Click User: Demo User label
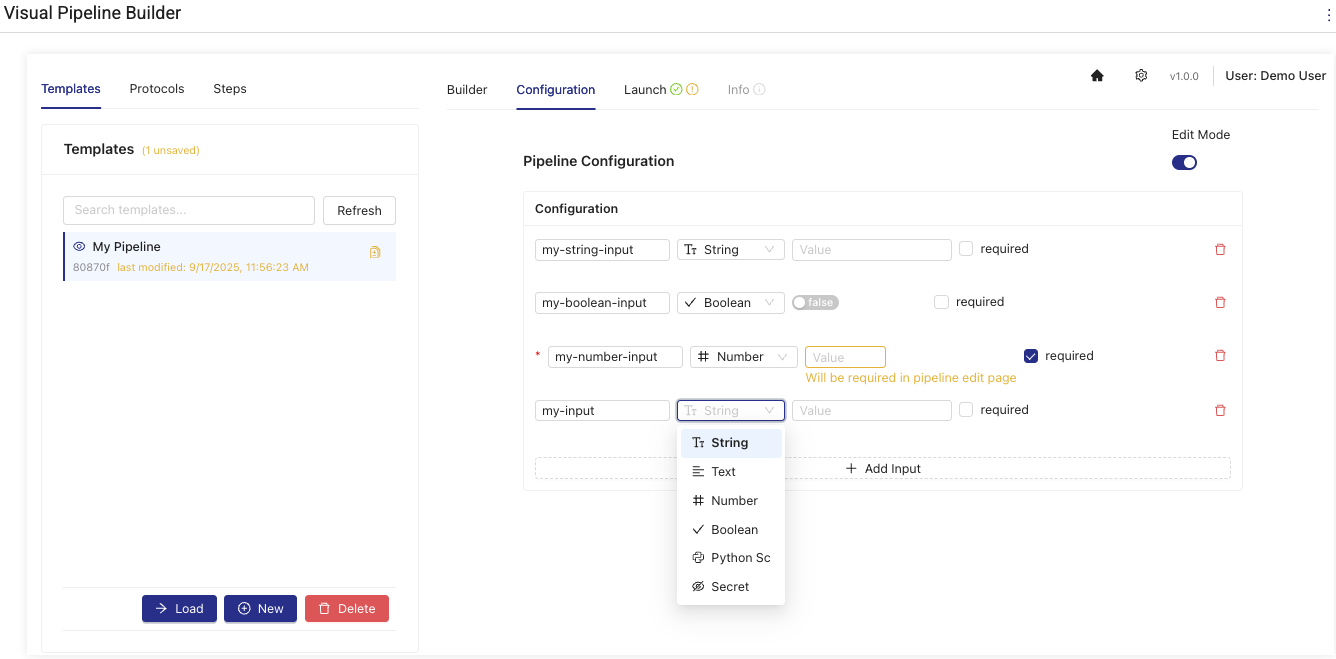 (1275, 76)
